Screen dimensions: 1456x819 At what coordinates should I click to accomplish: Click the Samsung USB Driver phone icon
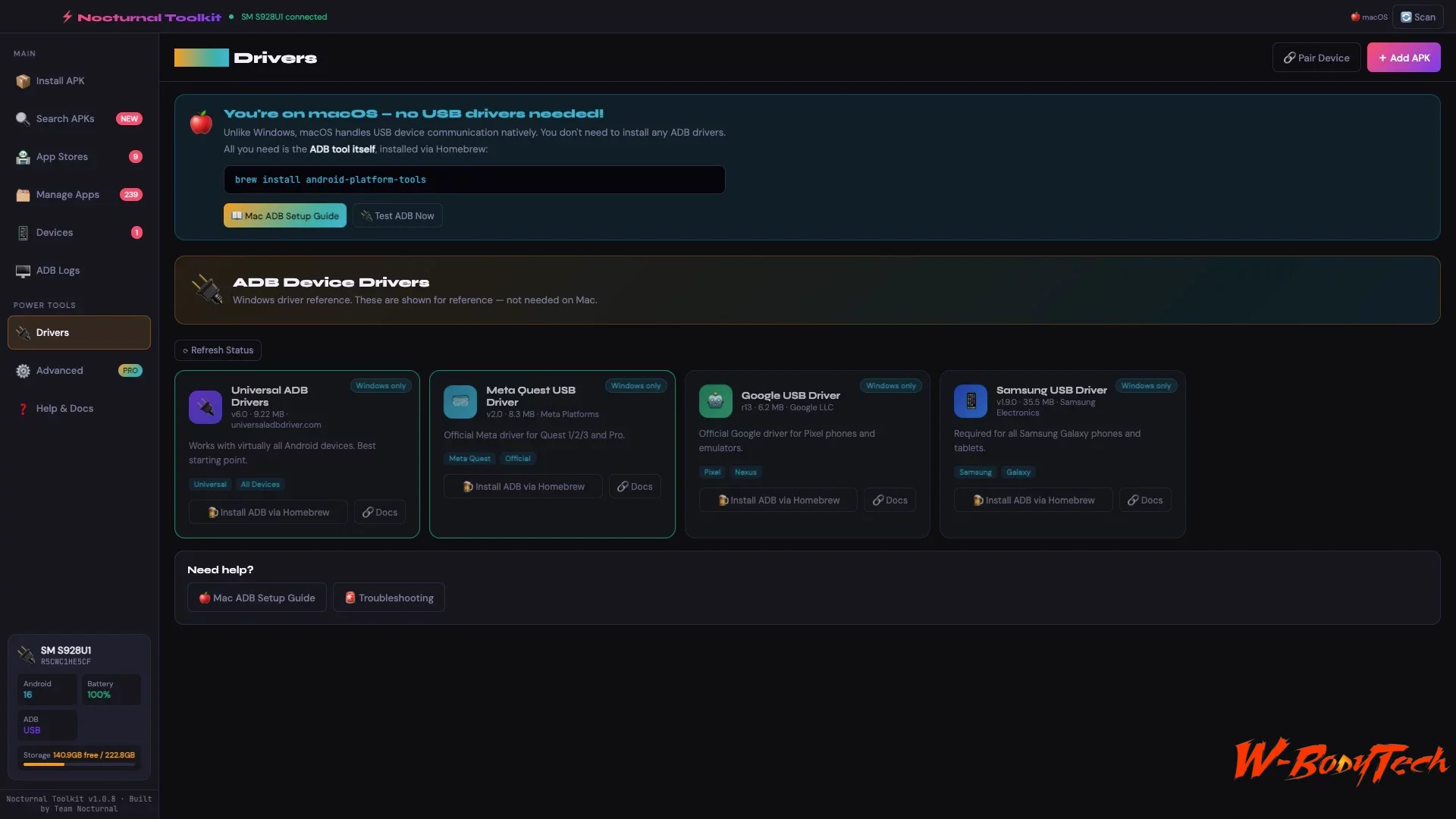(971, 401)
